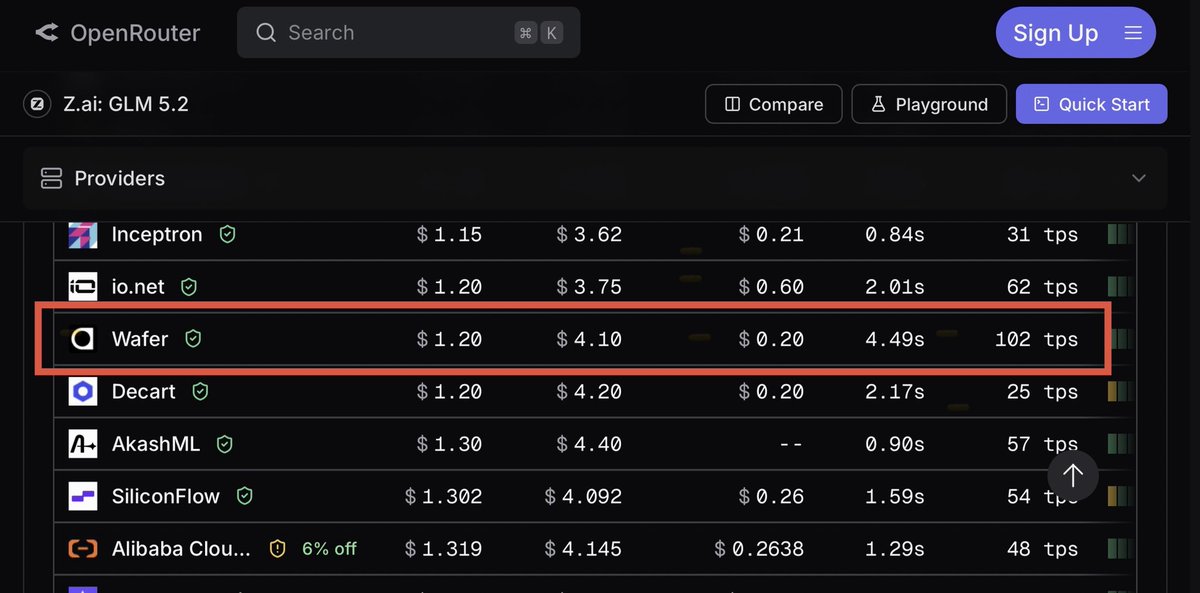Image resolution: width=1200 pixels, height=593 pixels.
Task: Click the Decart provider logo
Action: click(83, 391)
